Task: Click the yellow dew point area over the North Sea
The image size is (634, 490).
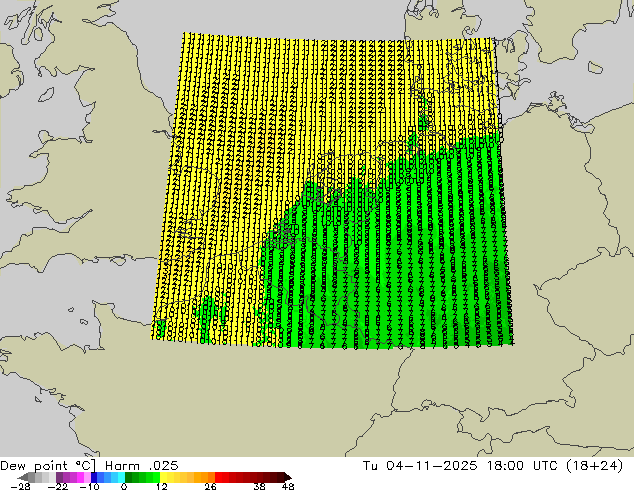Action: pos(283,101)
